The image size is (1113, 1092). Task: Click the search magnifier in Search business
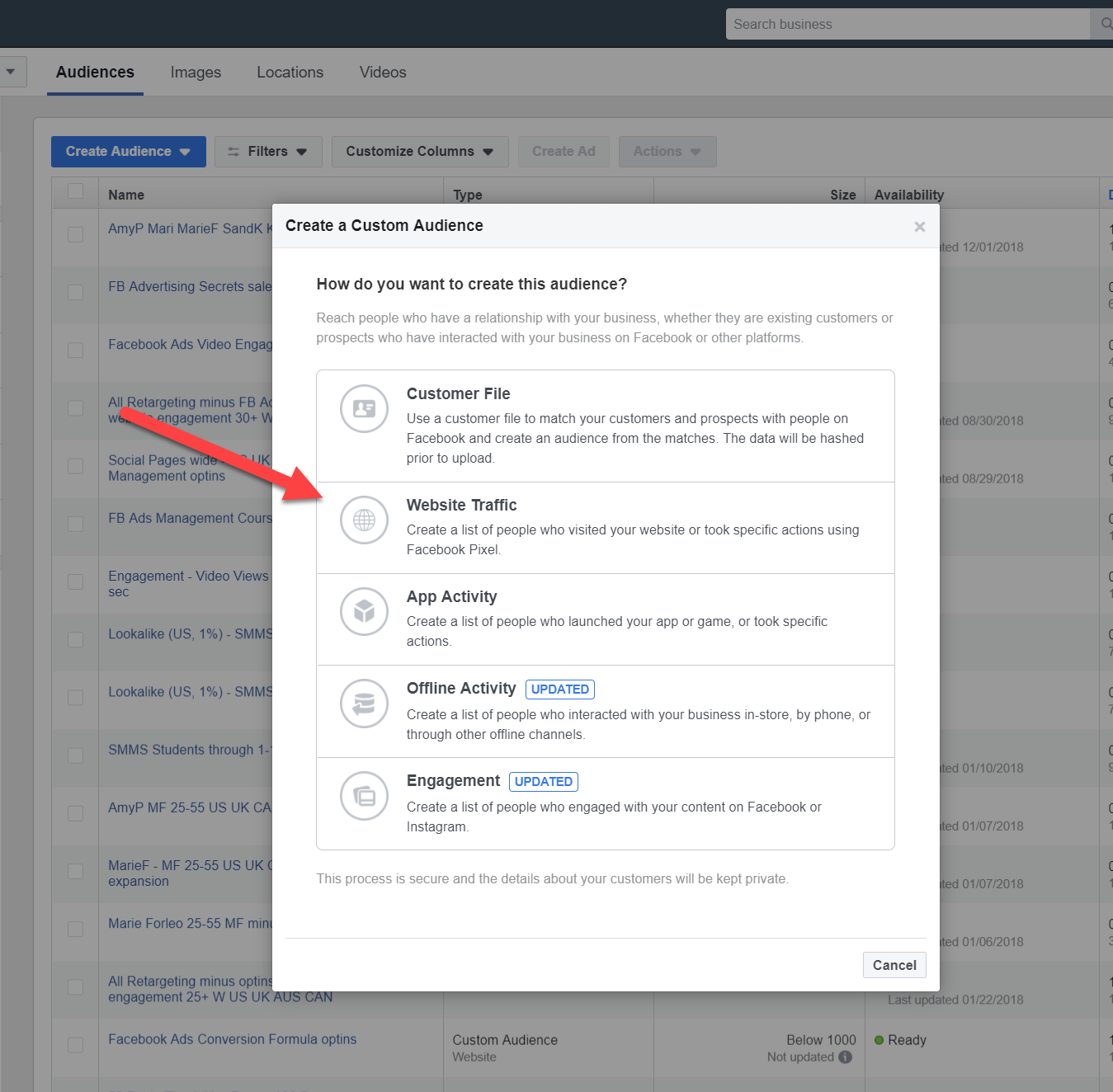pos(1106,24)
